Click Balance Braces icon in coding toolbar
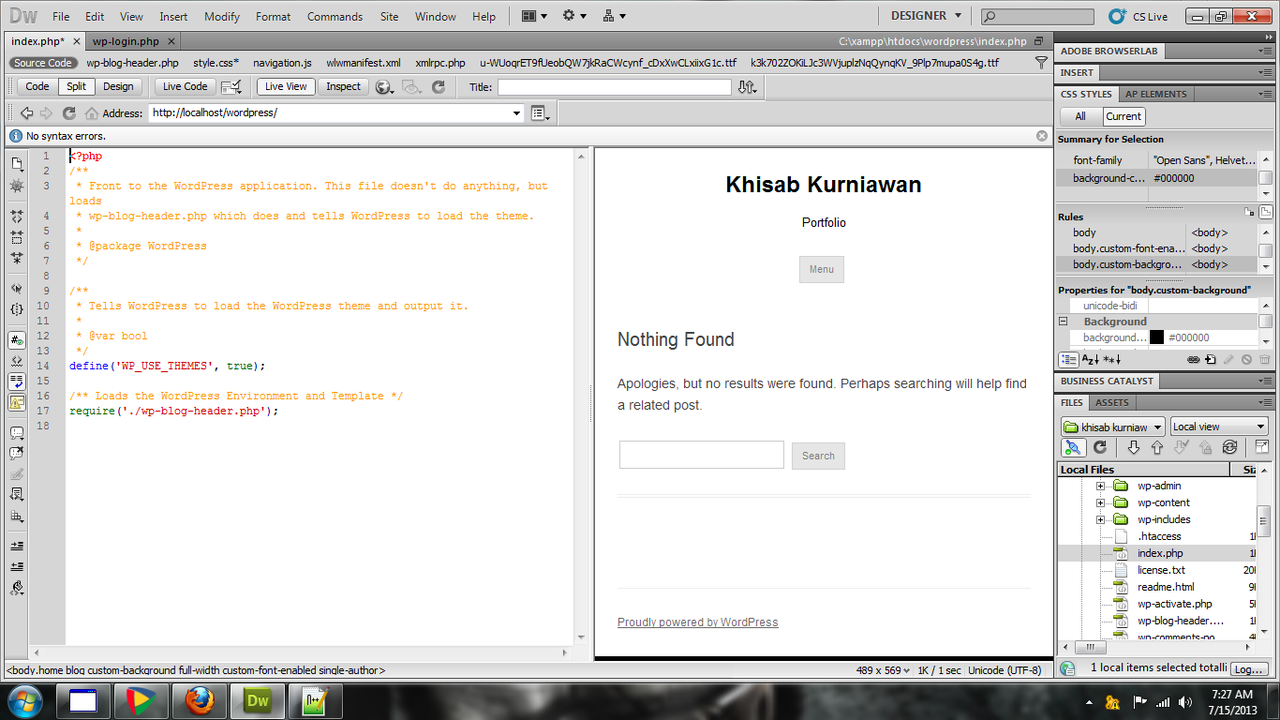The width and height of the screenshot is (1280, 720). click(16, 310)
